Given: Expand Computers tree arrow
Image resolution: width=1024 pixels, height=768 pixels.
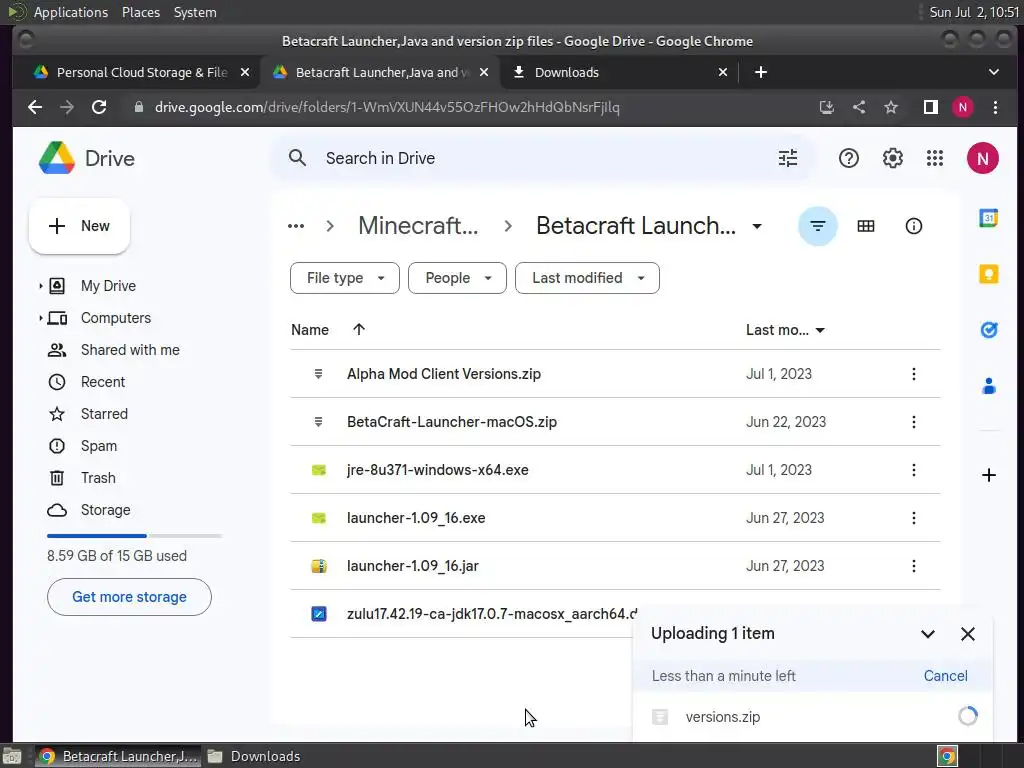Looking at the screenshot, I should pos(40,318).
